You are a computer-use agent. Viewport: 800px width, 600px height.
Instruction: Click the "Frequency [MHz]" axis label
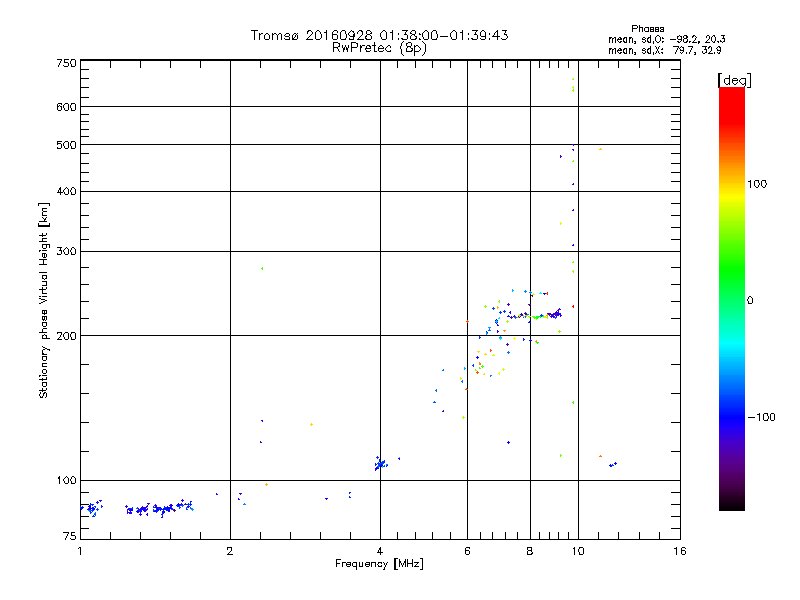click(x=379, y=564)
